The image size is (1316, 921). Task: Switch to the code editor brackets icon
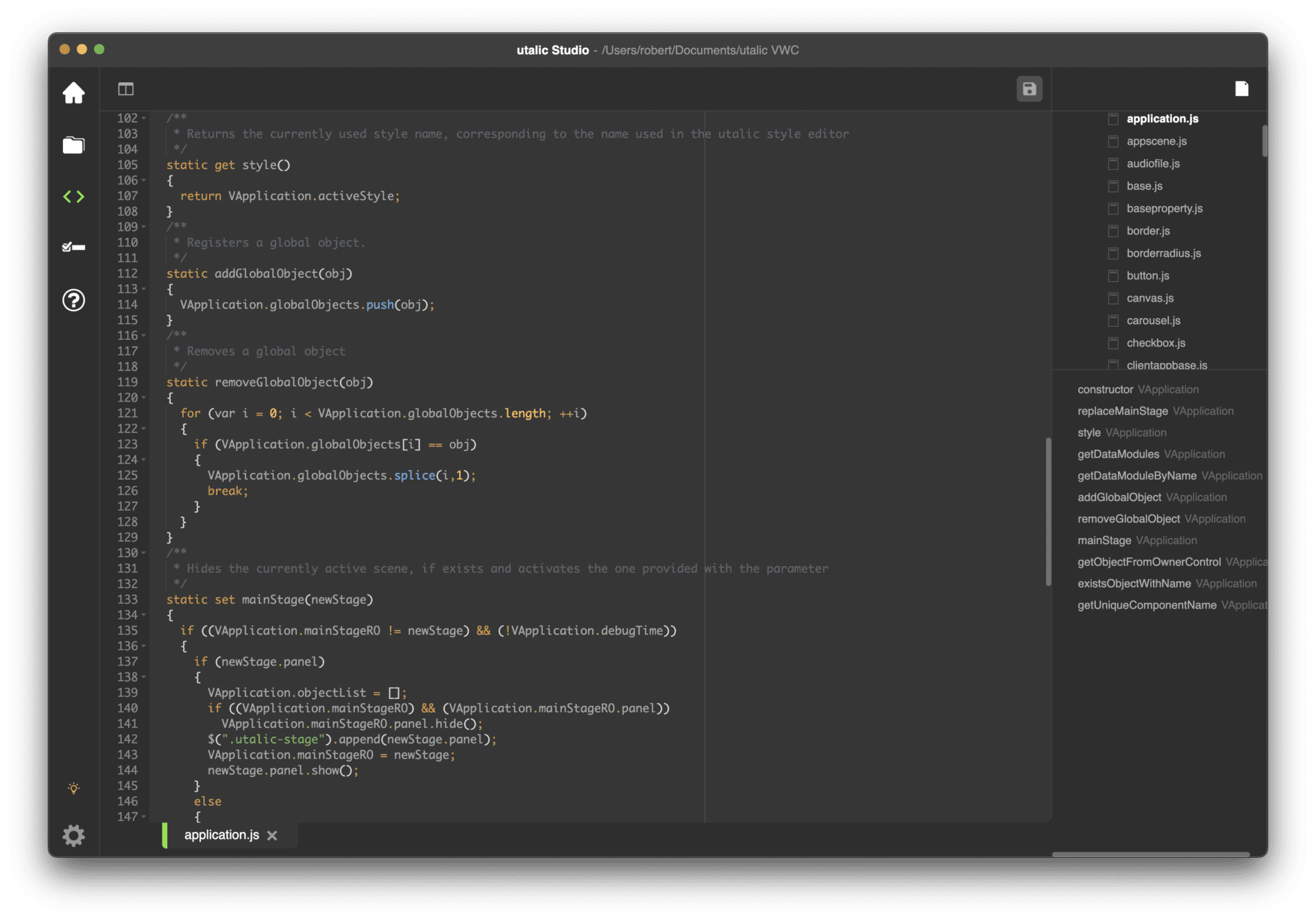(x=73, y=197)
